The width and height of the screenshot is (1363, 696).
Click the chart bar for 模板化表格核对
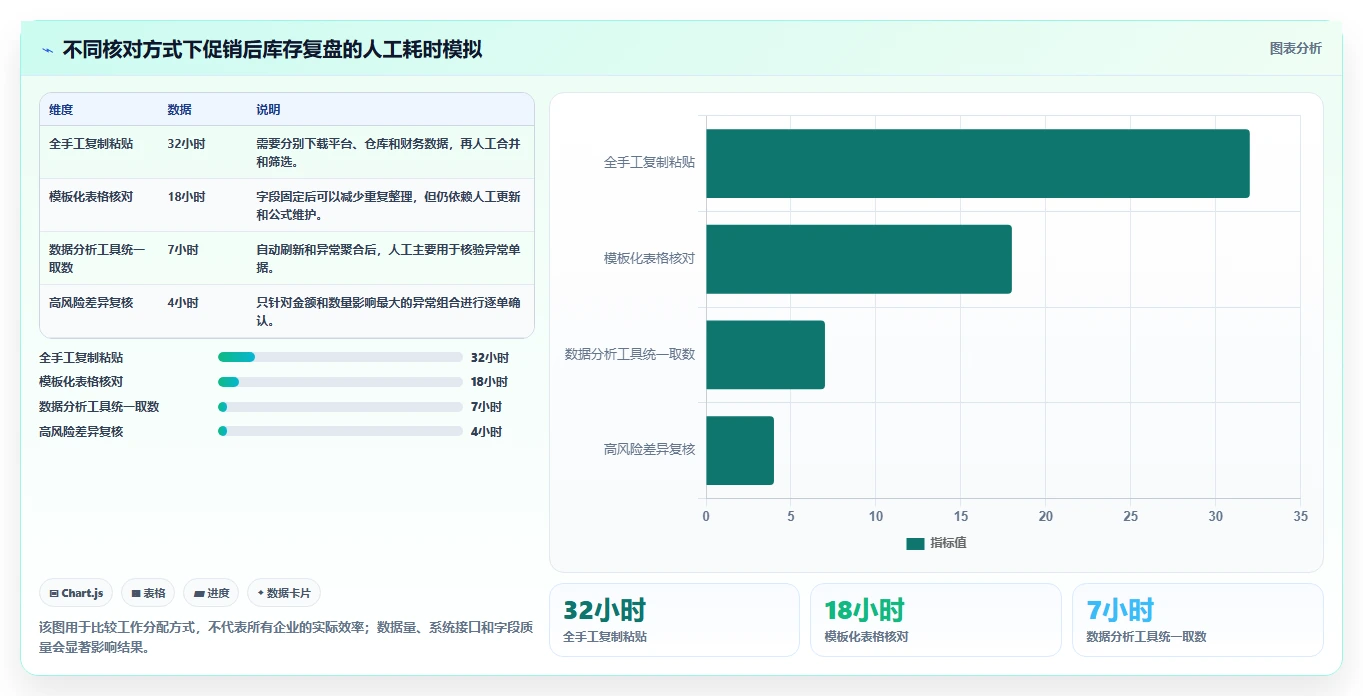(x=859, y=259)
